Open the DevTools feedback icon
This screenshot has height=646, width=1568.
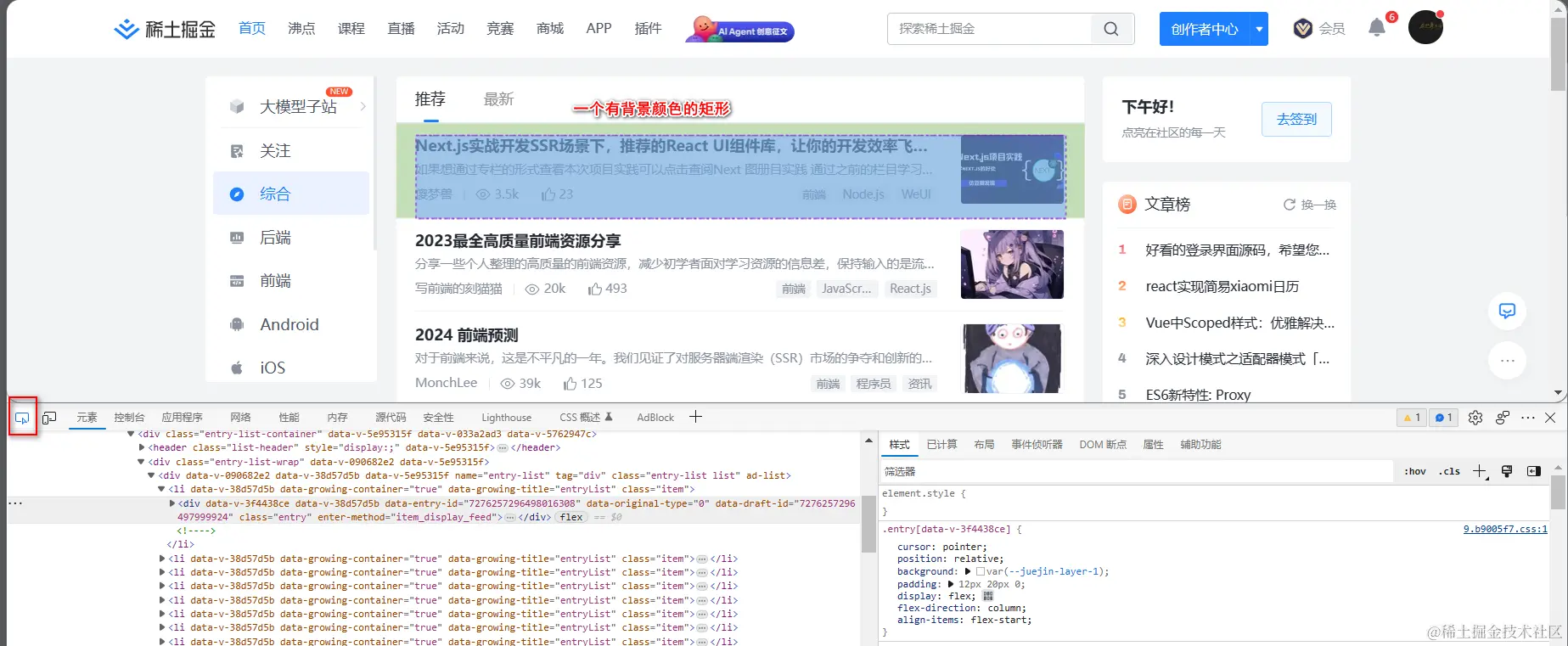click(1503, 418)
